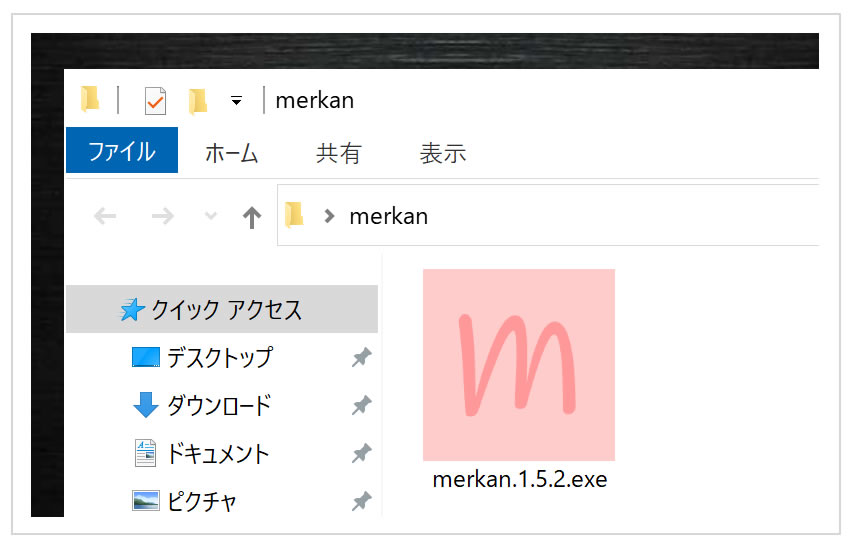Click the pin icon beside ダウンロード
The image size is (850, 550).
(x=362, y=405)
